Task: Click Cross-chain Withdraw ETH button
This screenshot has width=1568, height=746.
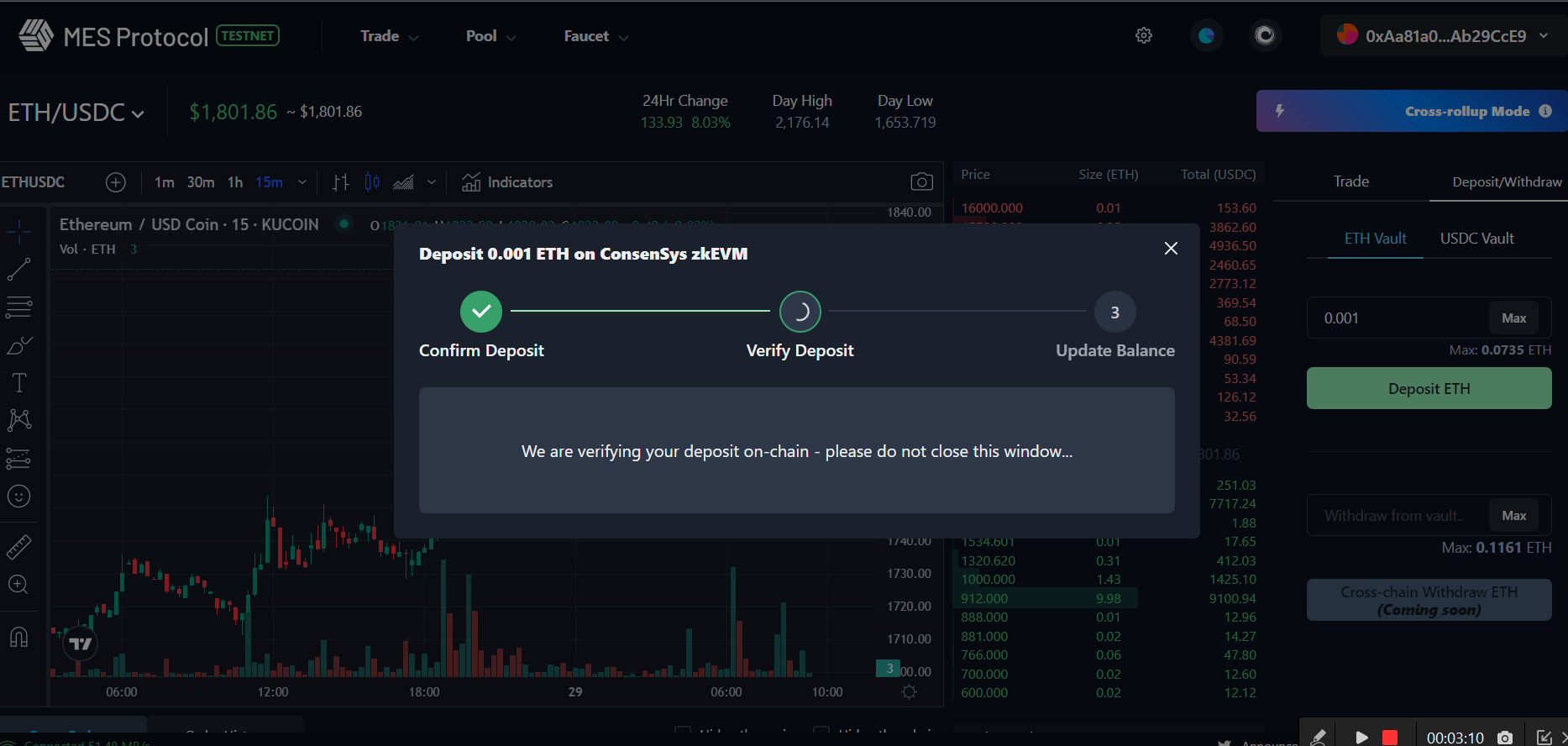Action: [1429, 601]
